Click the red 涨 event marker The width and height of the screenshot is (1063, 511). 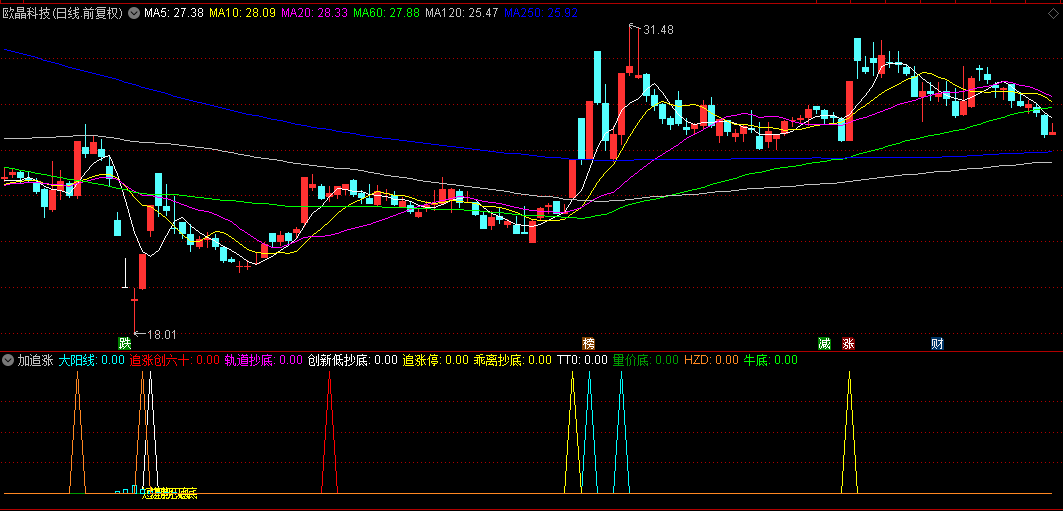tap(848, 343)
